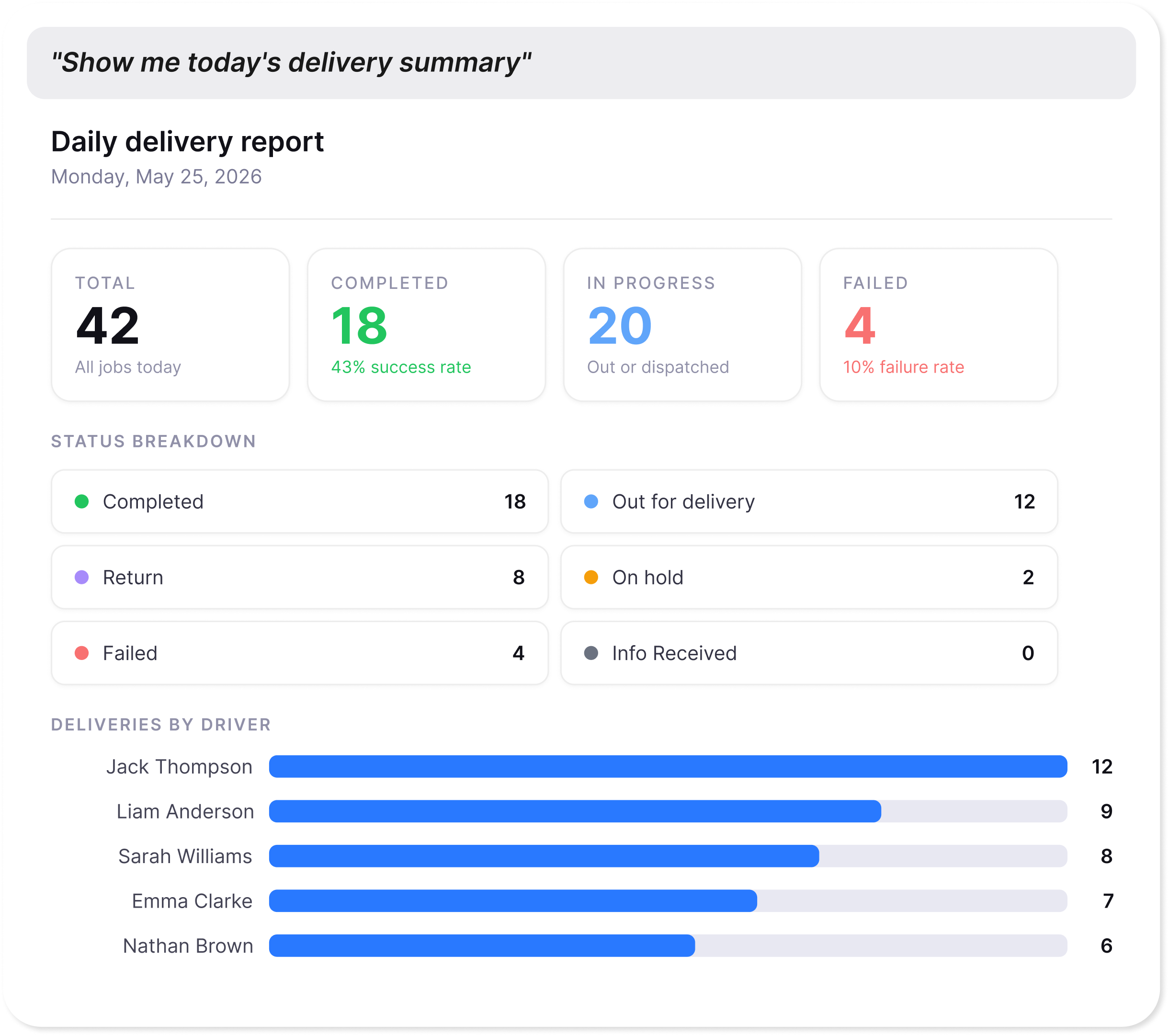Viewport: 1169px width, 1036px height.
Task: Click the Emma Clarke driver name
Action: (192, 901)
